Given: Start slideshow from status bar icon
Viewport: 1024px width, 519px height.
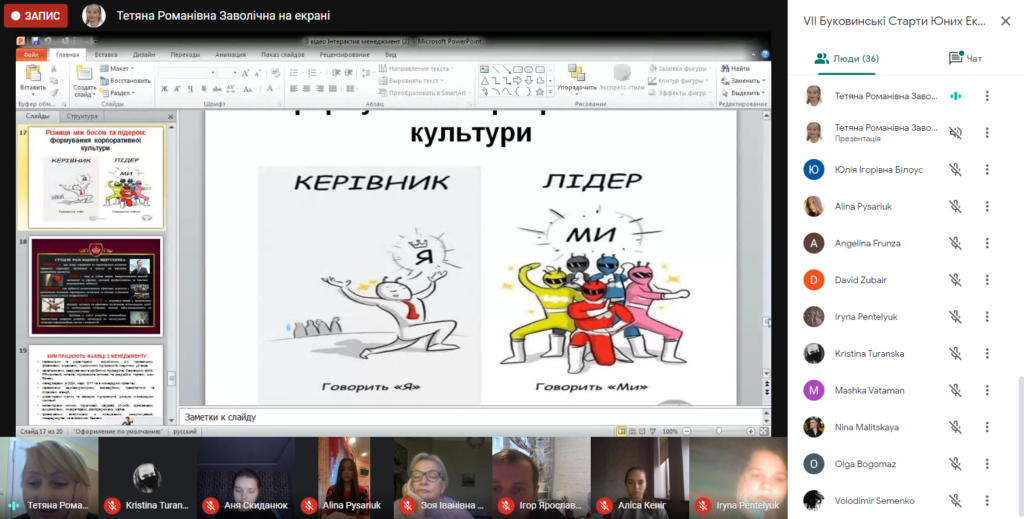Looking at the screenshot, I should pos(652,432).
